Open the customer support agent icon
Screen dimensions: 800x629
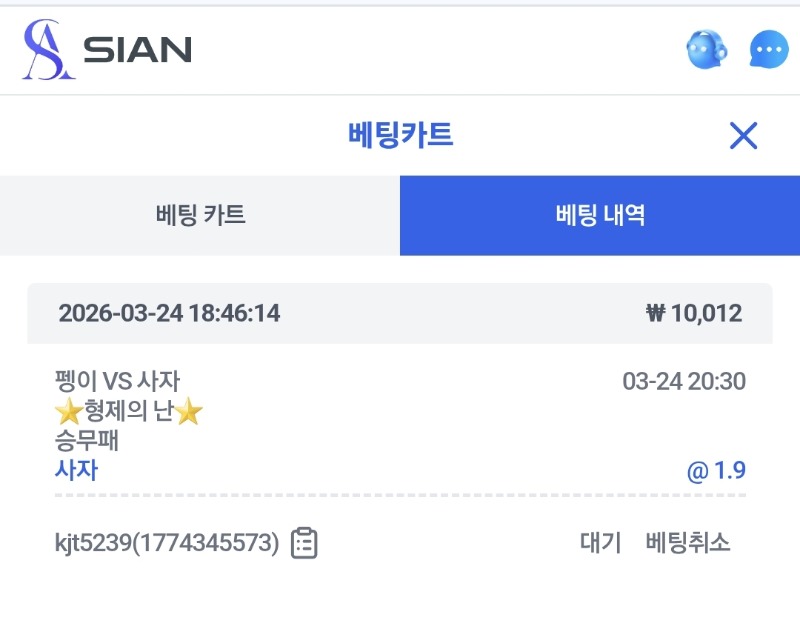[x=706, y=49]
